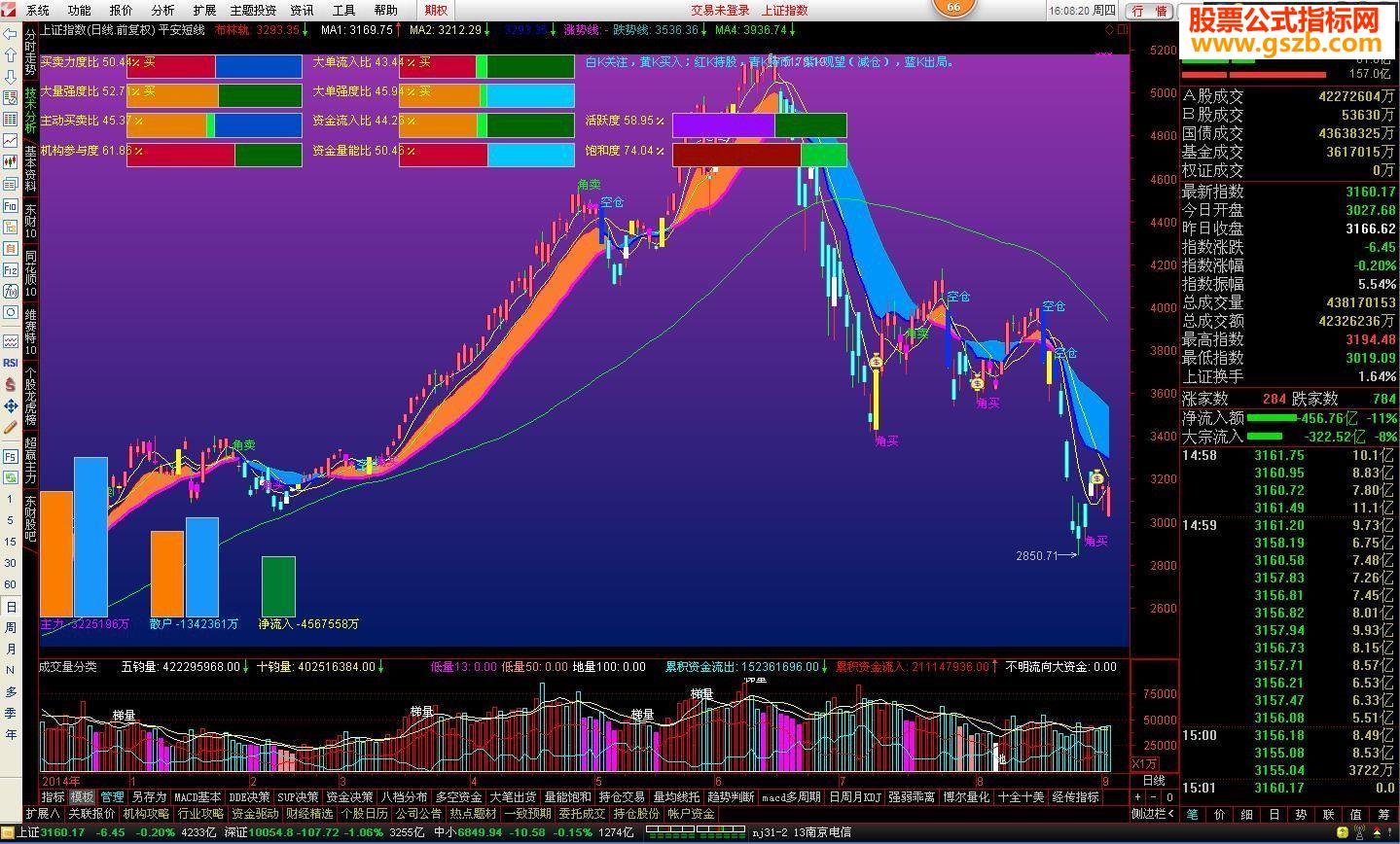Select the 日 daily period button
This screenshot has height=844, width=1400.
(11, 607)
